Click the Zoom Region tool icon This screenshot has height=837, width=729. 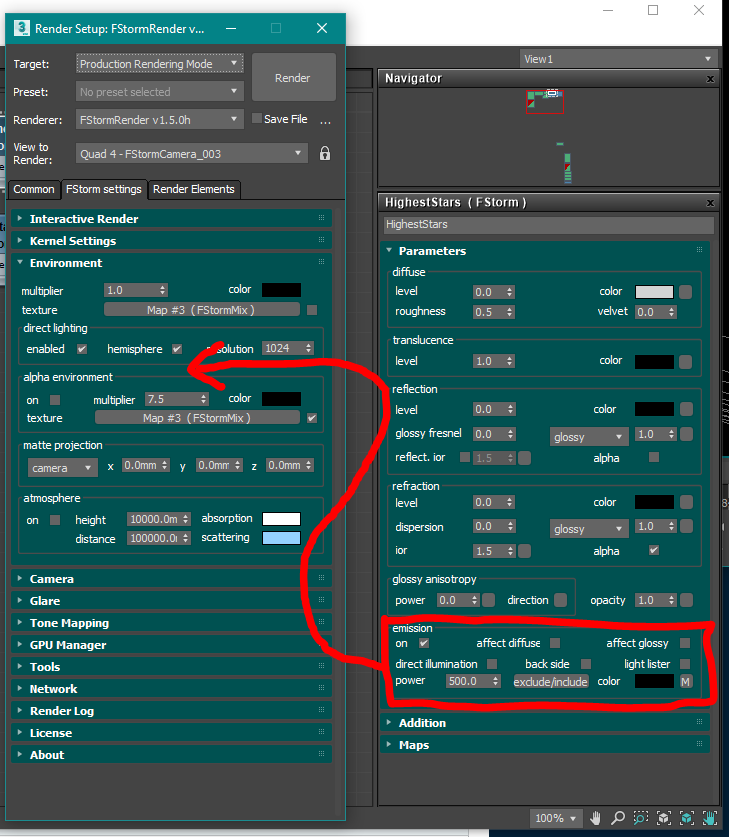tap(640, 817)
